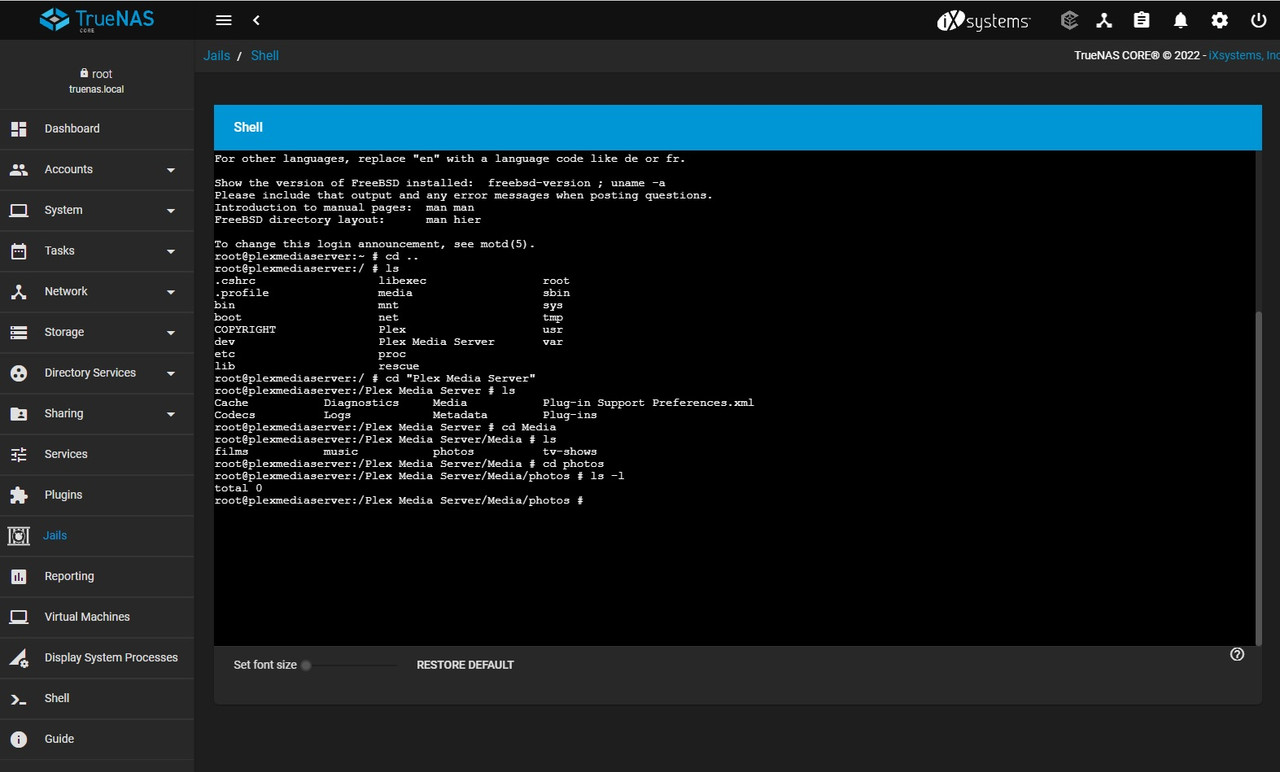The image size is (1280, 772).
Task: Click the Jails breadcrumb link
Action: 217,56
